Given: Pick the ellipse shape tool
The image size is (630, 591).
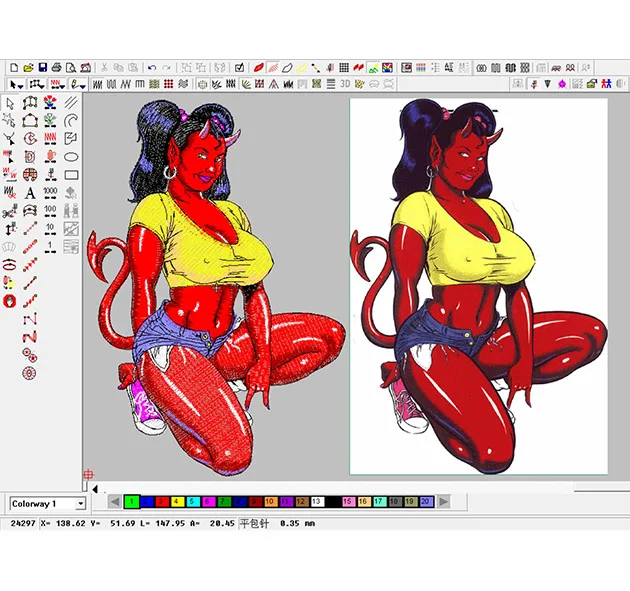Looking at the screenshot, I should click(x=72, y=156).
